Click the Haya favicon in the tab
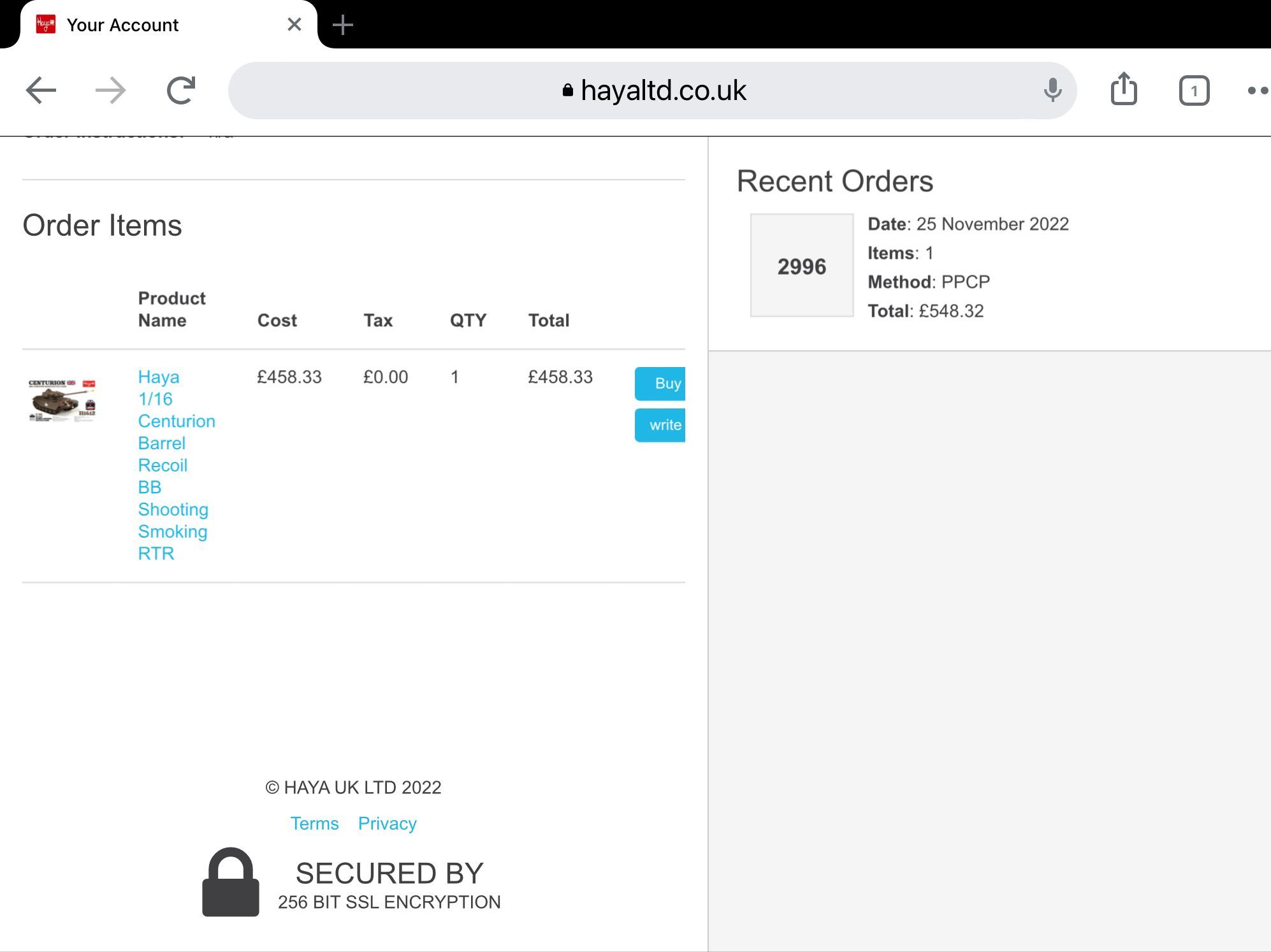The image size is (1271, 952). pos(46,25)
